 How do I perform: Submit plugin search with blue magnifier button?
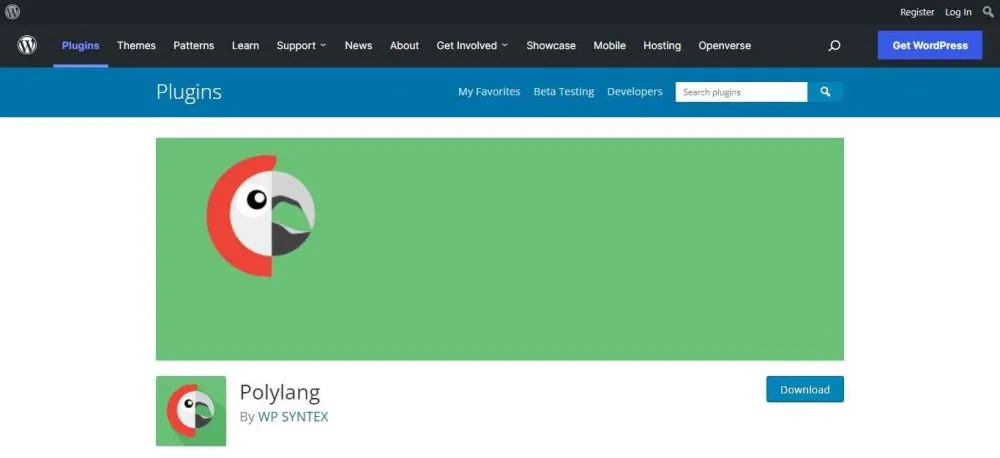point(825,92)
